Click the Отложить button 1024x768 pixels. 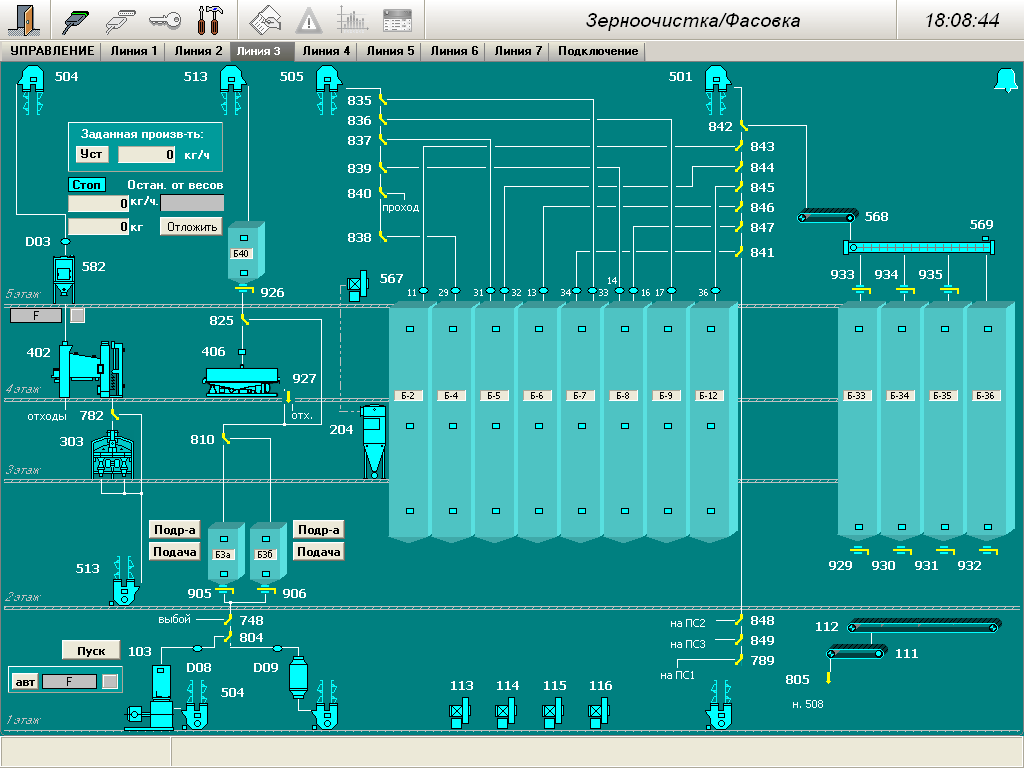click(192, 227)
